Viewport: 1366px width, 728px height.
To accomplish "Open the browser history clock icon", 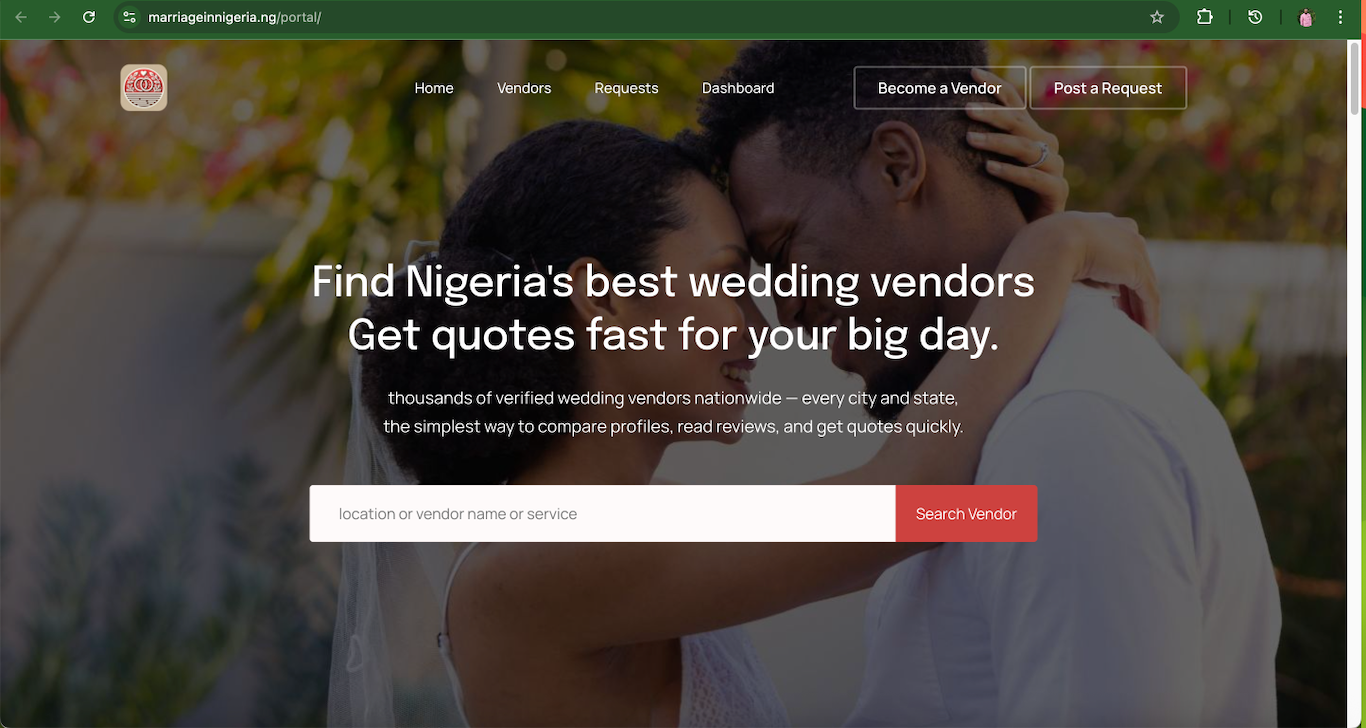I will 1255,17.
